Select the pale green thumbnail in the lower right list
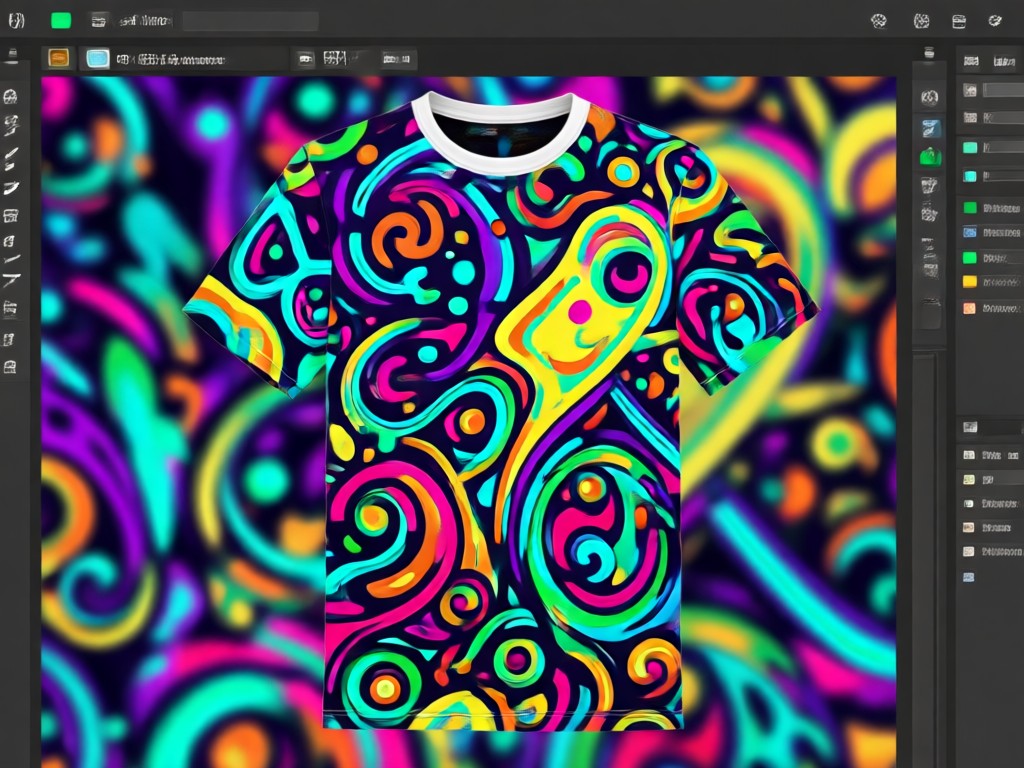Screen dimensions: 1024x768 pos(969,479)
